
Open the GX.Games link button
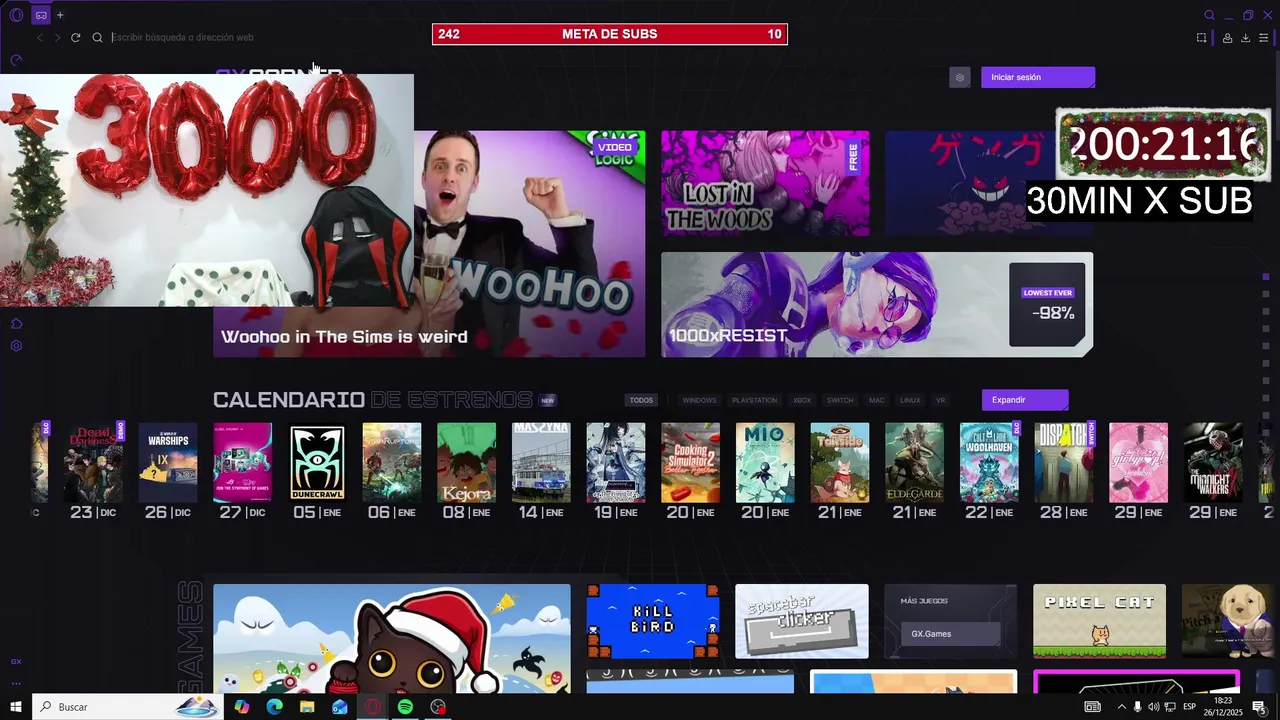[x=950, y=634]
